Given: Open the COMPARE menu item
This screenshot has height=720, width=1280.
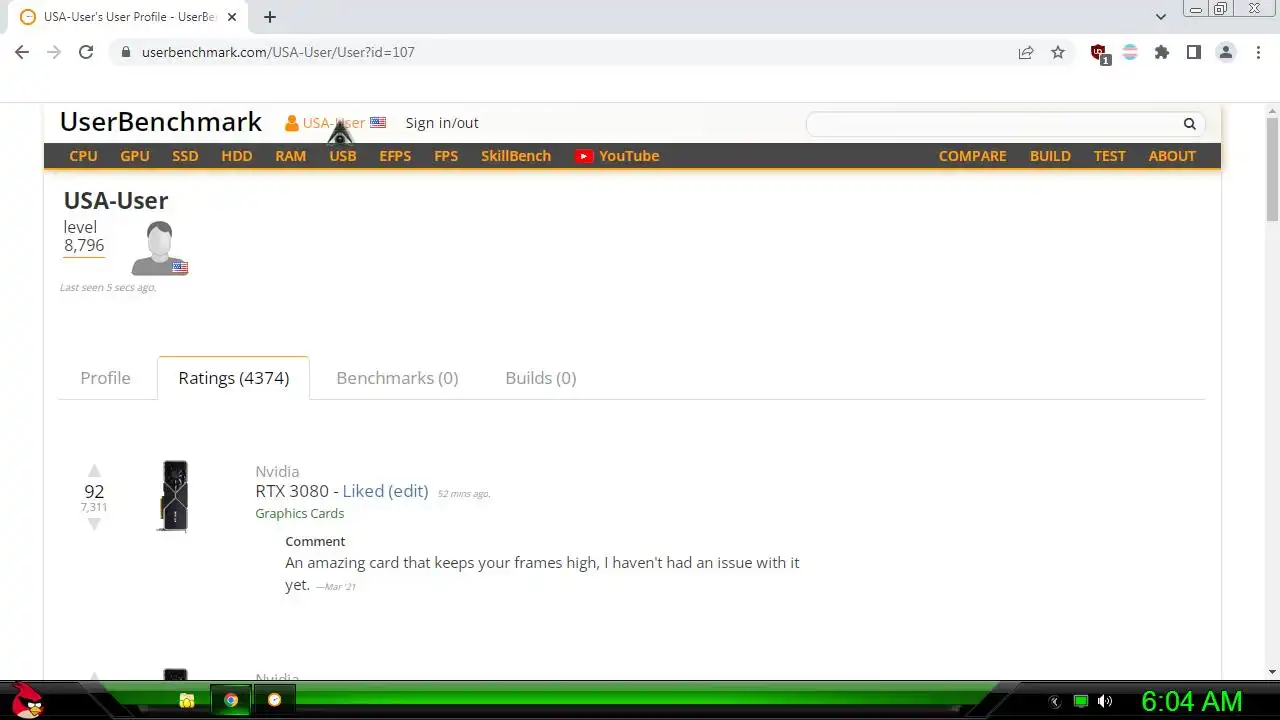Looking at the screenshot, I should 972,156.
